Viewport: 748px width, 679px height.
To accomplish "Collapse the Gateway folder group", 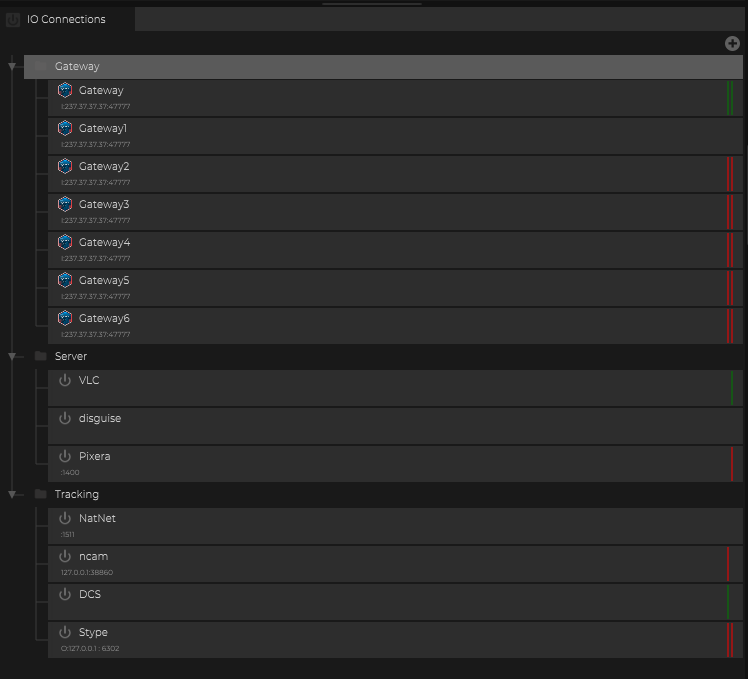I will (12, 67).
